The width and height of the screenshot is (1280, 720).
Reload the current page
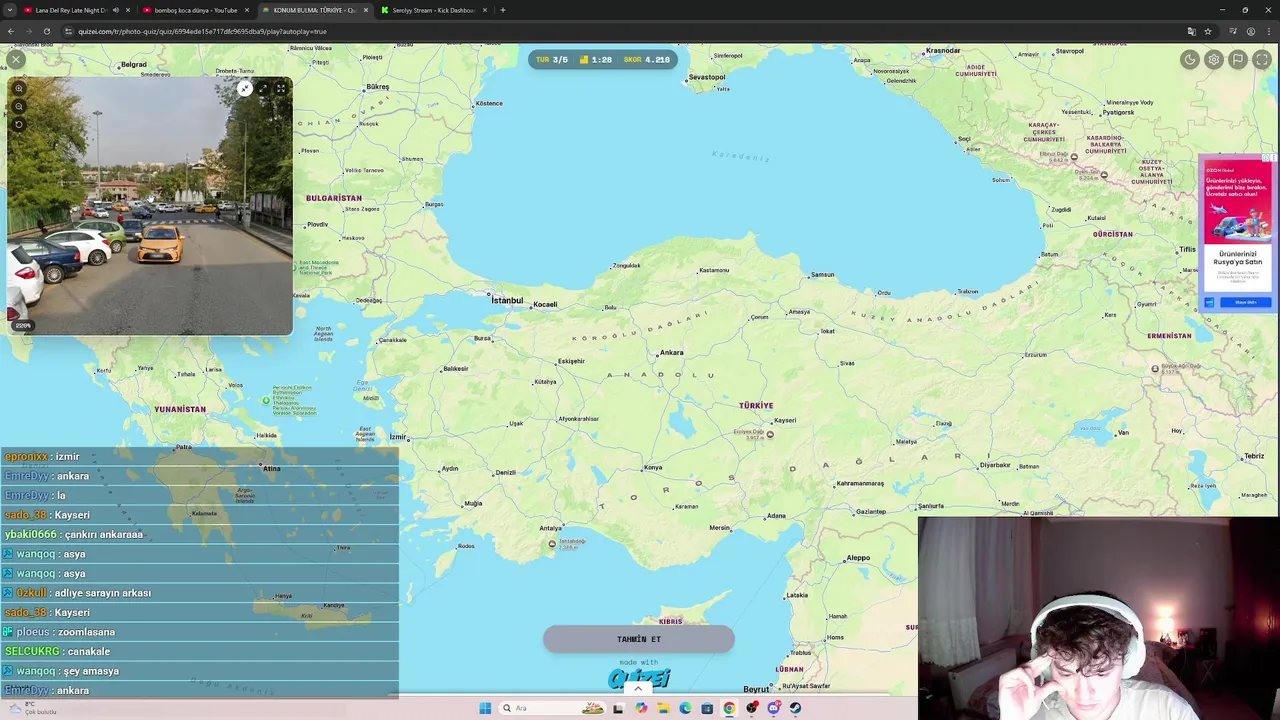pos(47,31)
